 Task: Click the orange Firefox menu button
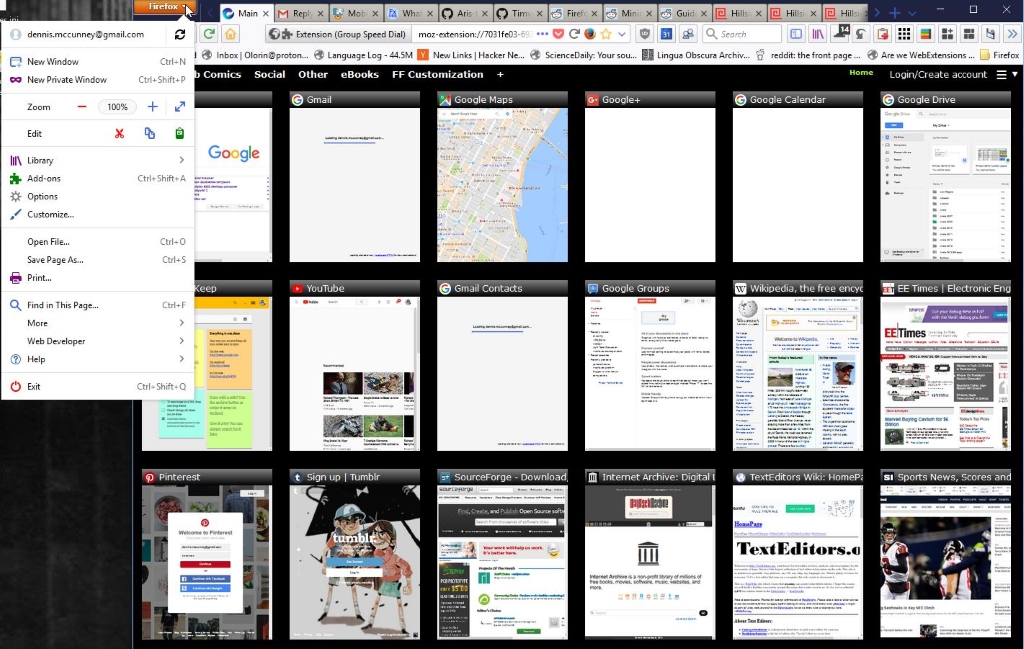[x=164, y=7]
